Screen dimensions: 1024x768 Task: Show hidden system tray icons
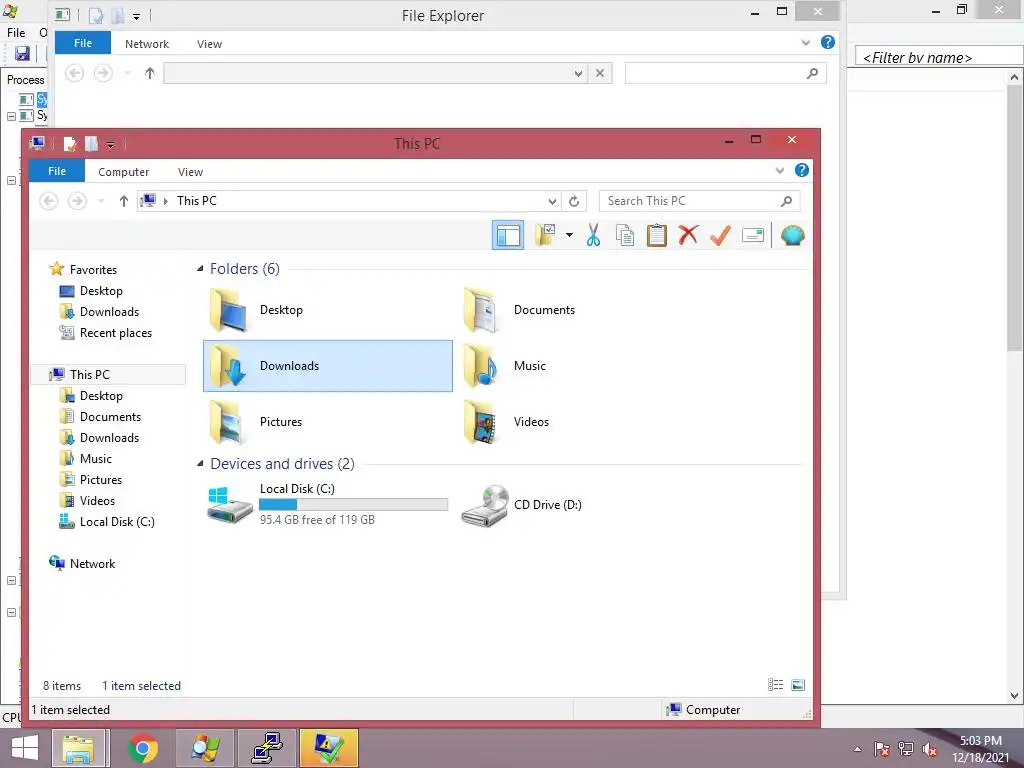(857, 749)
